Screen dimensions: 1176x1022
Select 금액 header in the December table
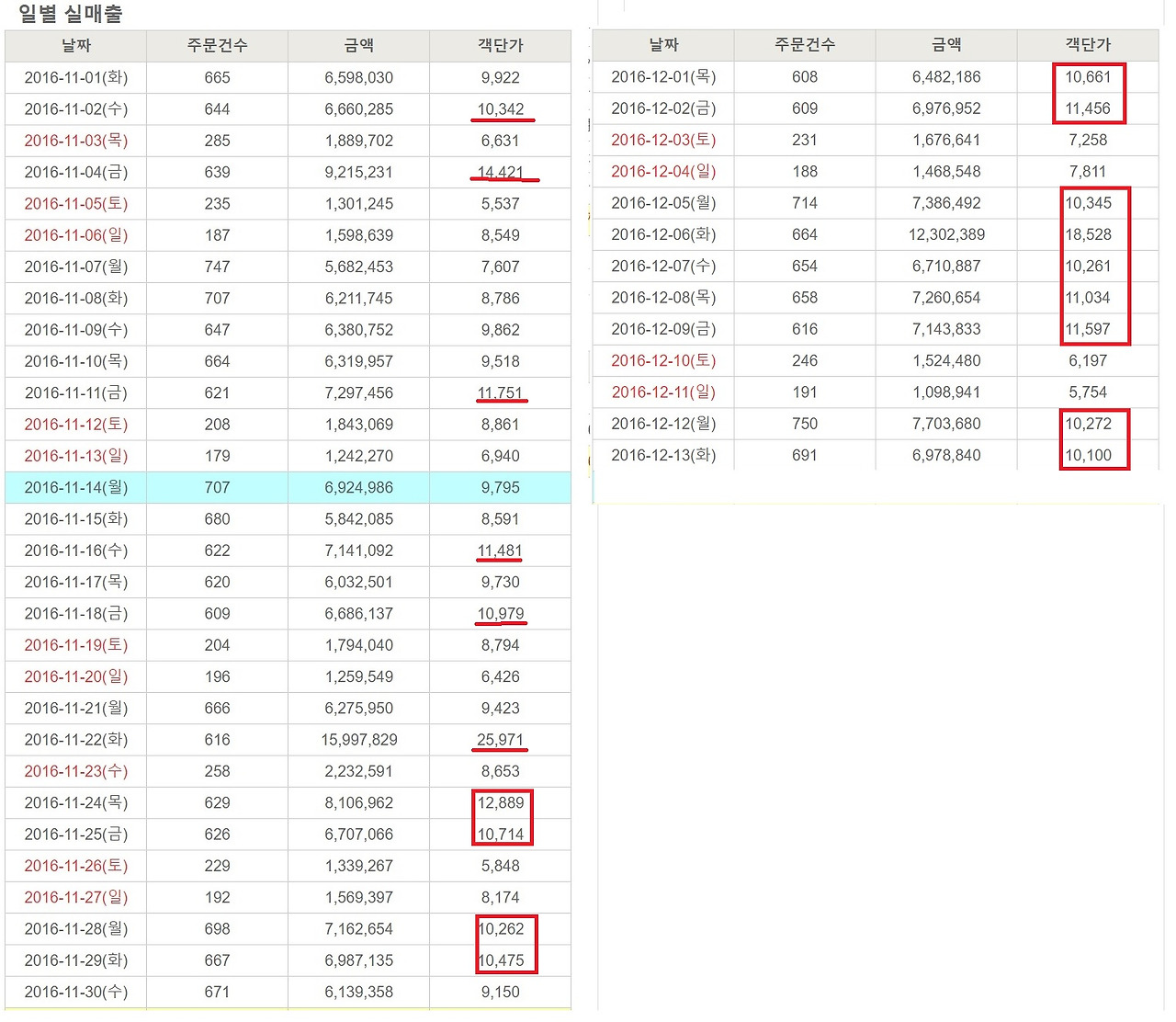tap(946, 44)
